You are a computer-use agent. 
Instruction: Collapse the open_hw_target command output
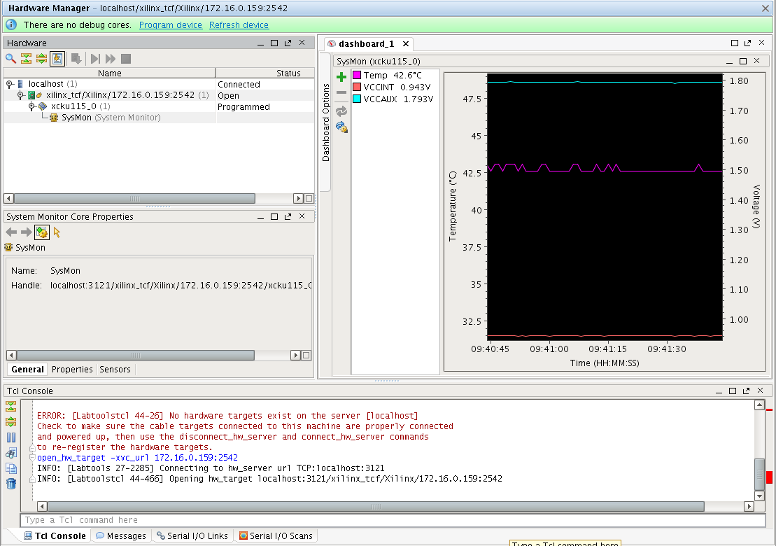coord(32,458)
